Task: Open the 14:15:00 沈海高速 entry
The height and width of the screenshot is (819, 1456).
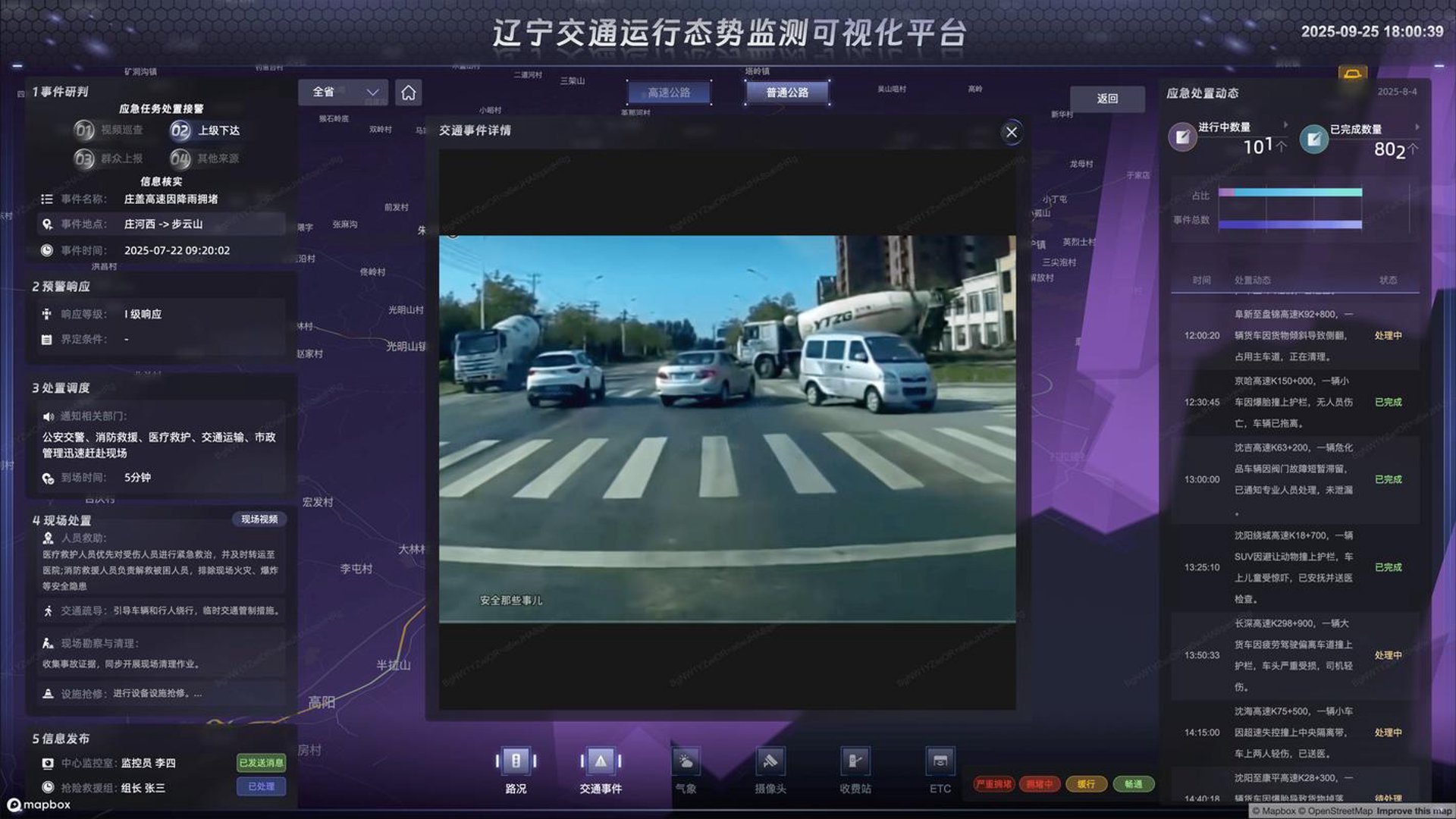Action: coord(1295,733)
